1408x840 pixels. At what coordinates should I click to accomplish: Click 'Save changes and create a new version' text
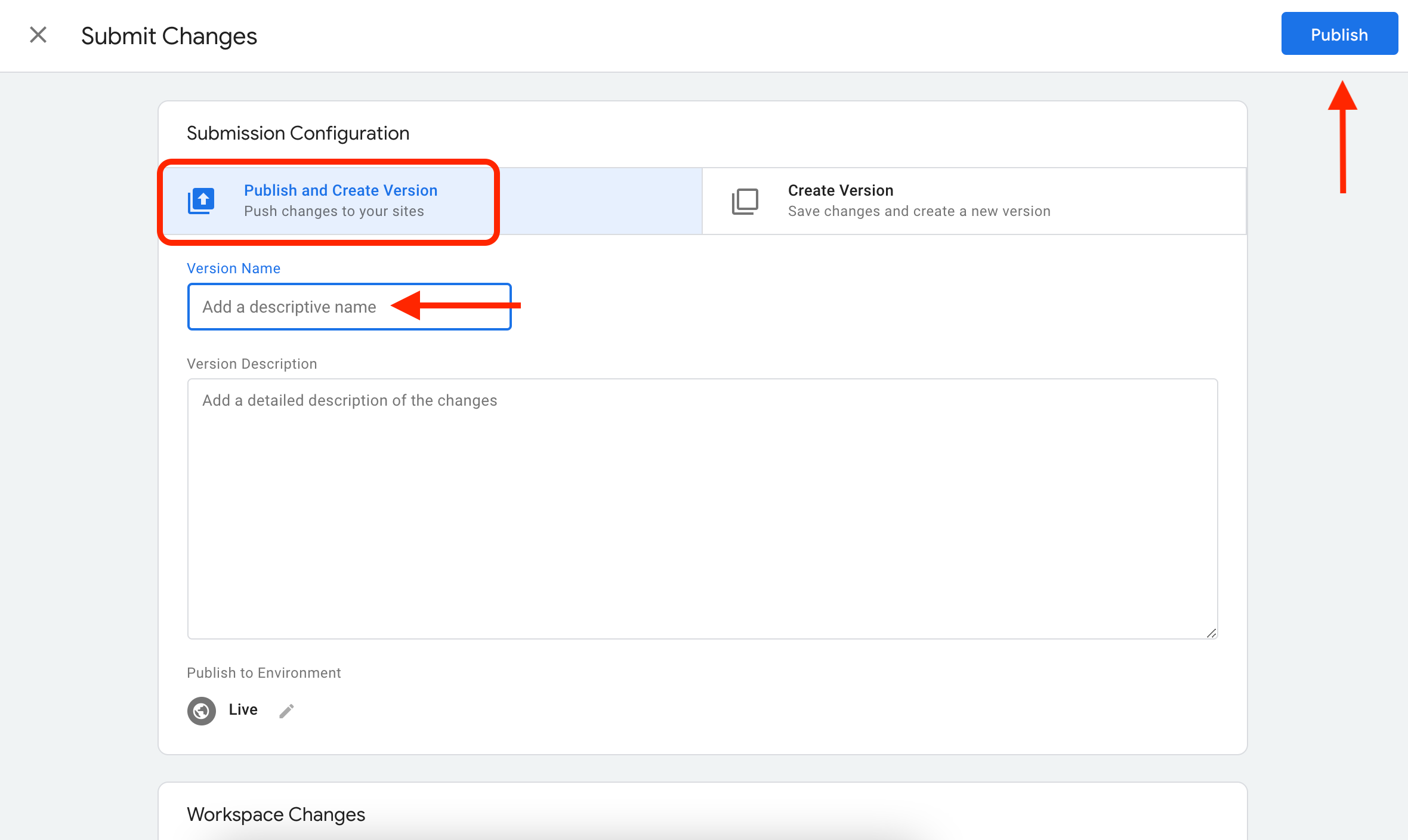pyautogui.click(x=919, y=211)
